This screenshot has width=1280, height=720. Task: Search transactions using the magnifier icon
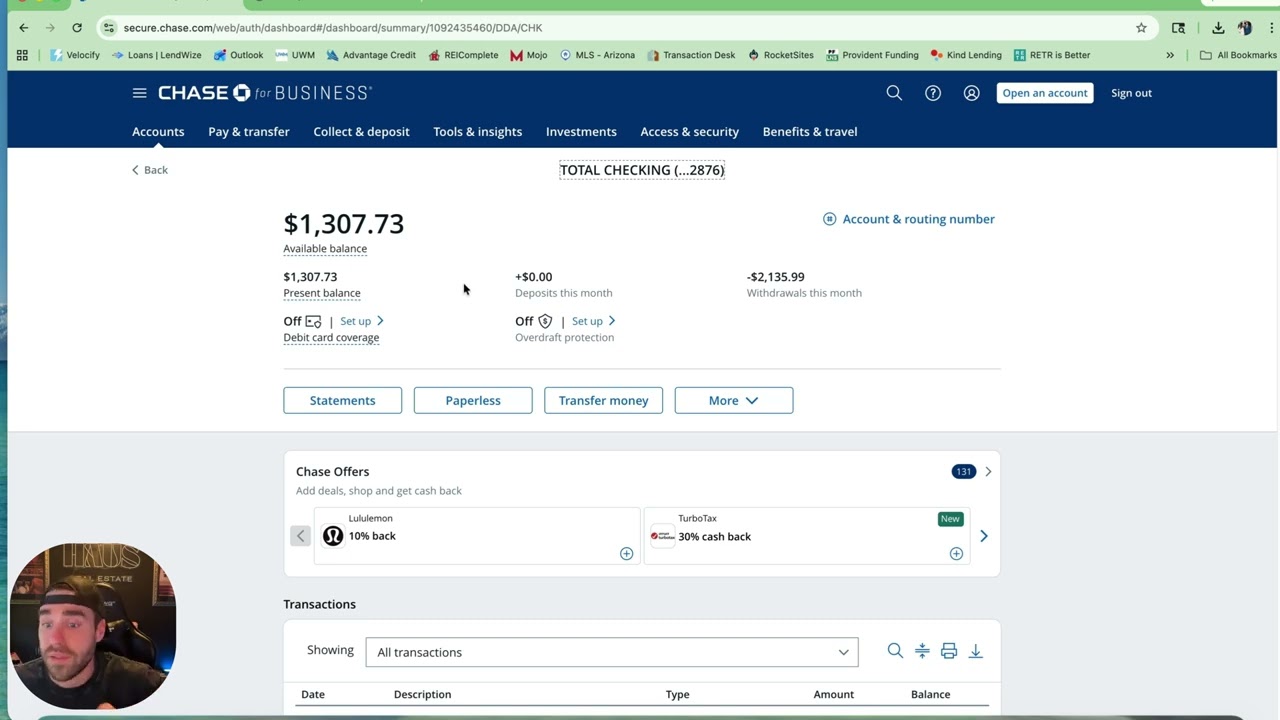click(895, 651)
